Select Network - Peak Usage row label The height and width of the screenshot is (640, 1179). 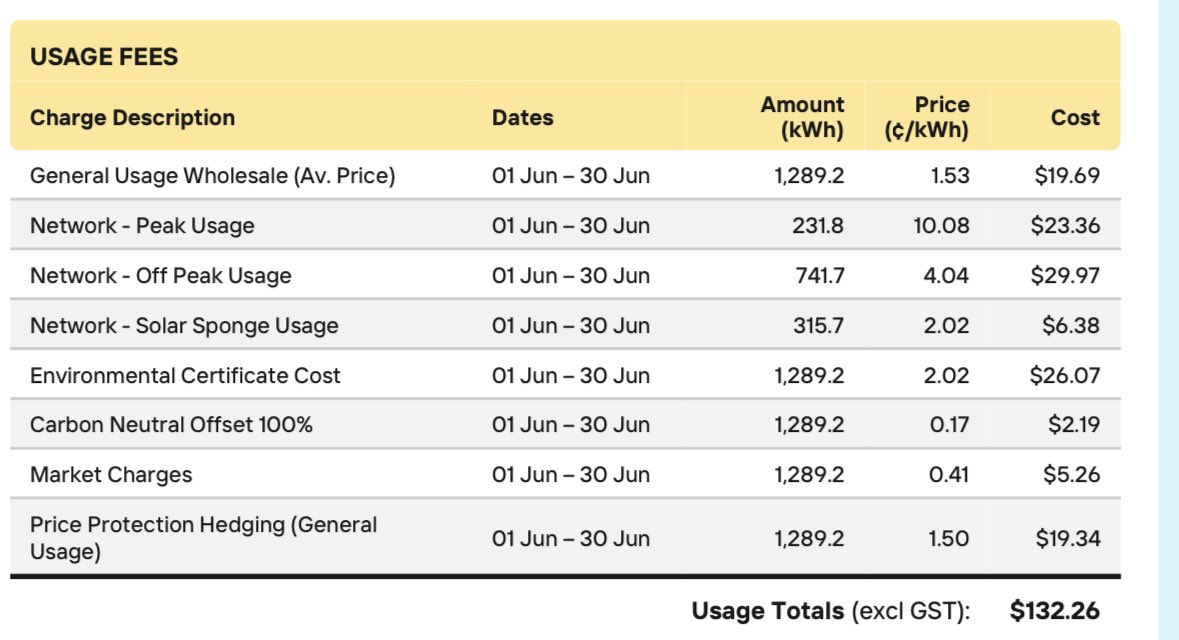142,226
